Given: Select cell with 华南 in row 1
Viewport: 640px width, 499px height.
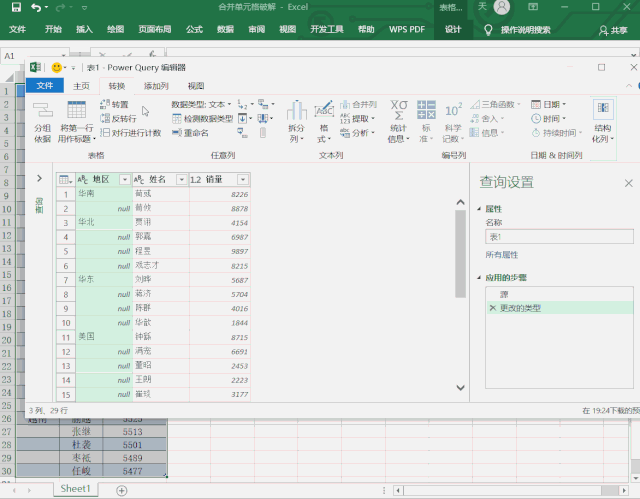Looking at the screenshot, I should pos(104,194).
